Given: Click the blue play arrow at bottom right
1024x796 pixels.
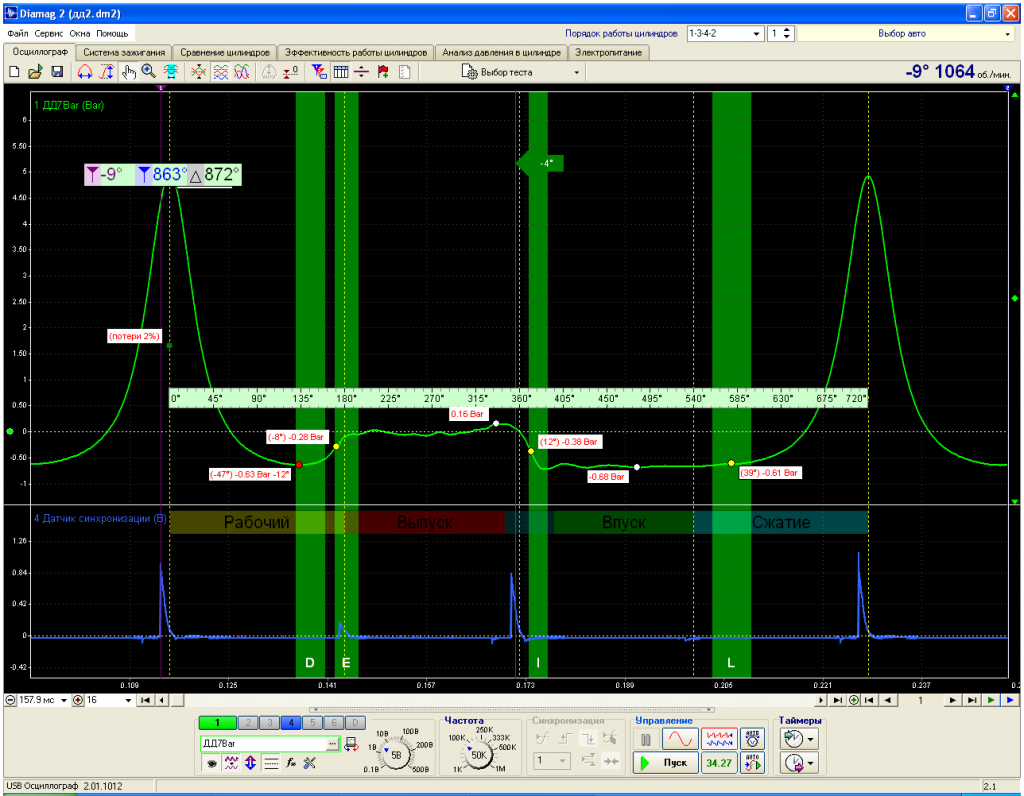Looking at the screenshot, I should (x=1010, y=700).
